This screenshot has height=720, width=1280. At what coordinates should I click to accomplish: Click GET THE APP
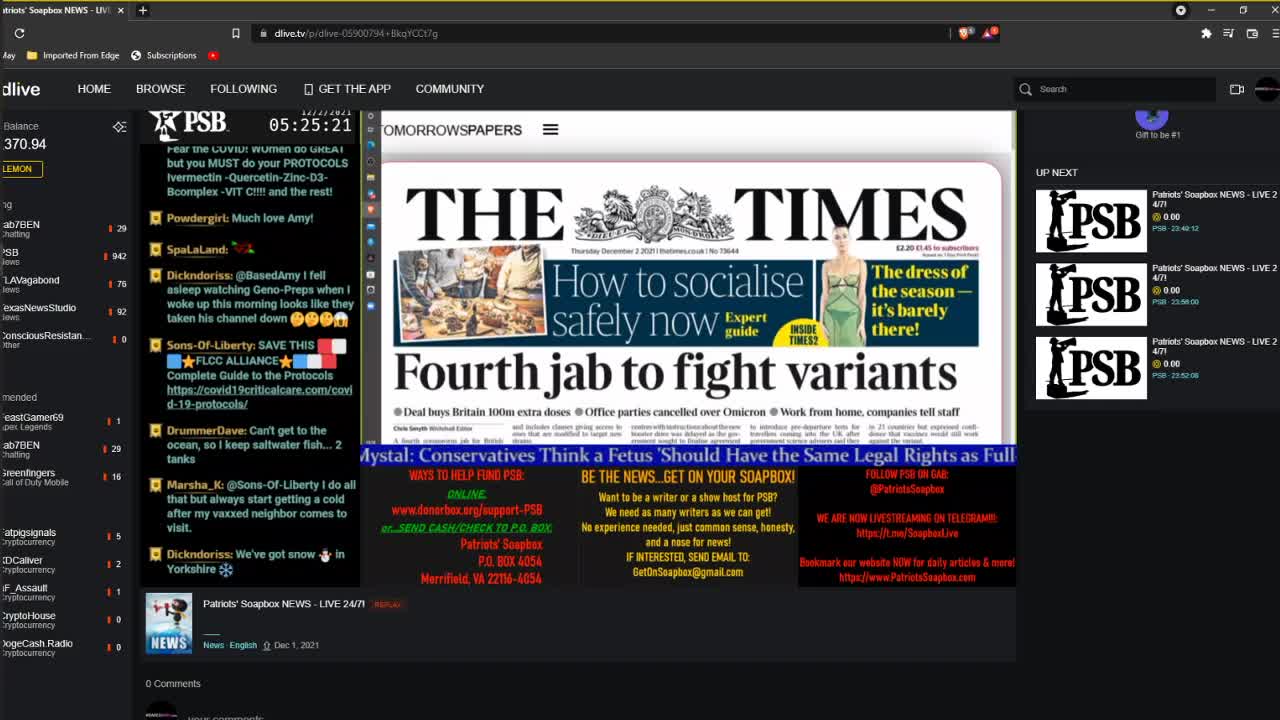pos(347,89)
